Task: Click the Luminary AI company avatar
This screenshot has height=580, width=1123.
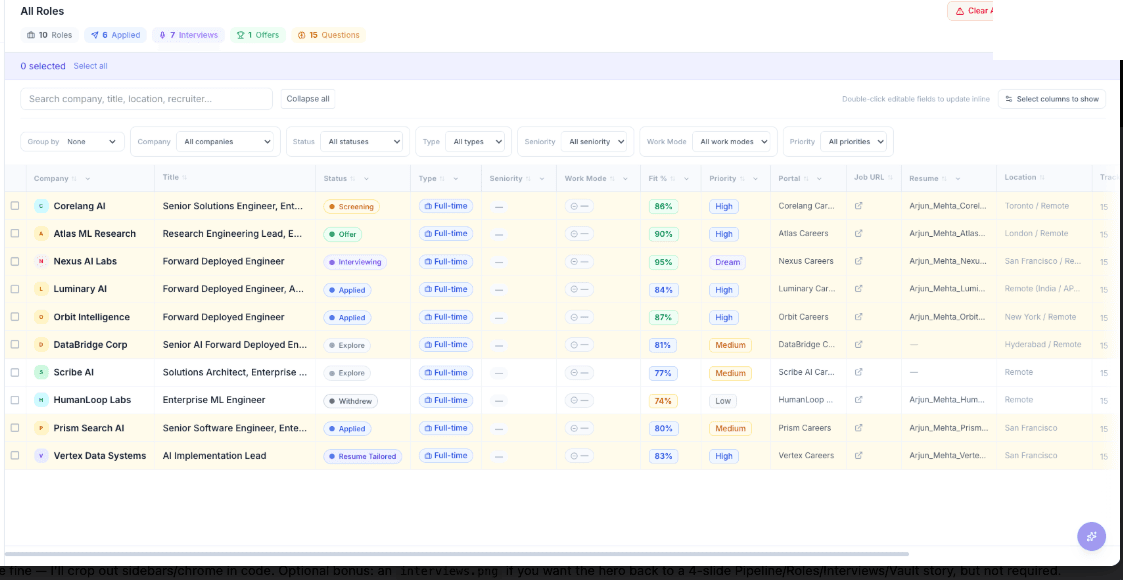Action: 41,289
